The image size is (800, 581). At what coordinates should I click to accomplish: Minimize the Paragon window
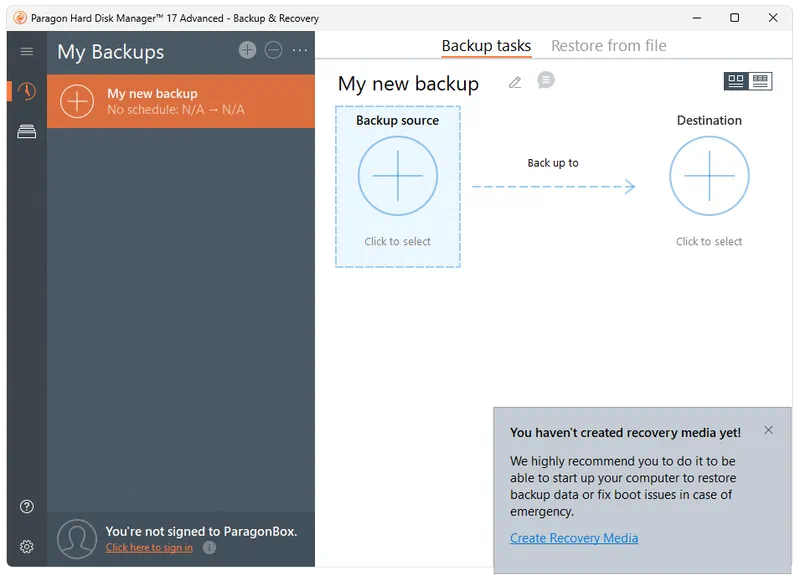(x=696, y=18)
